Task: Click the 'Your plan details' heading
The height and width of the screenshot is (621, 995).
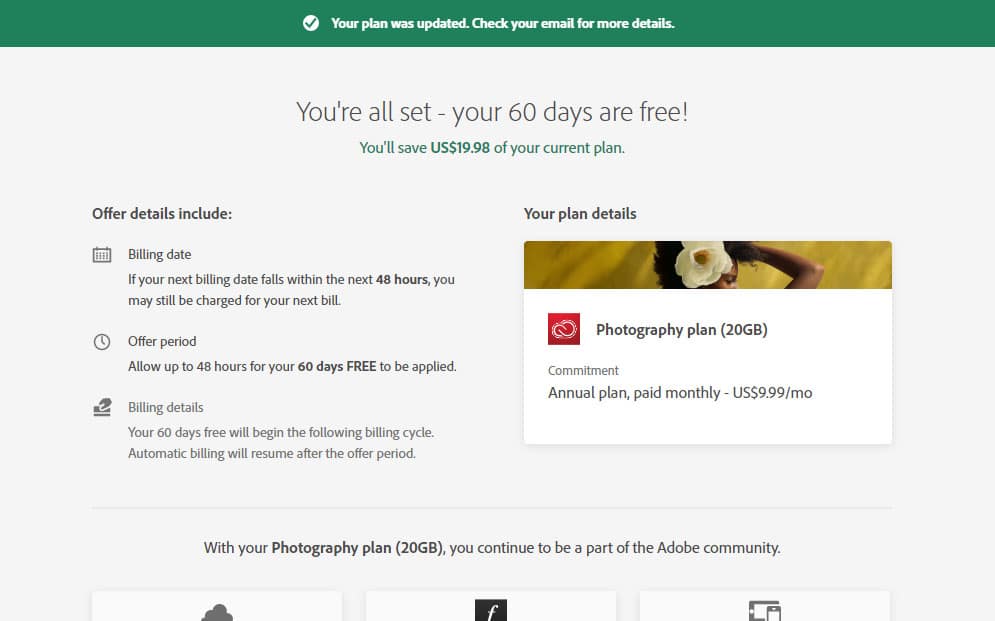Action: pyautogui.click(x=580, y=213)
